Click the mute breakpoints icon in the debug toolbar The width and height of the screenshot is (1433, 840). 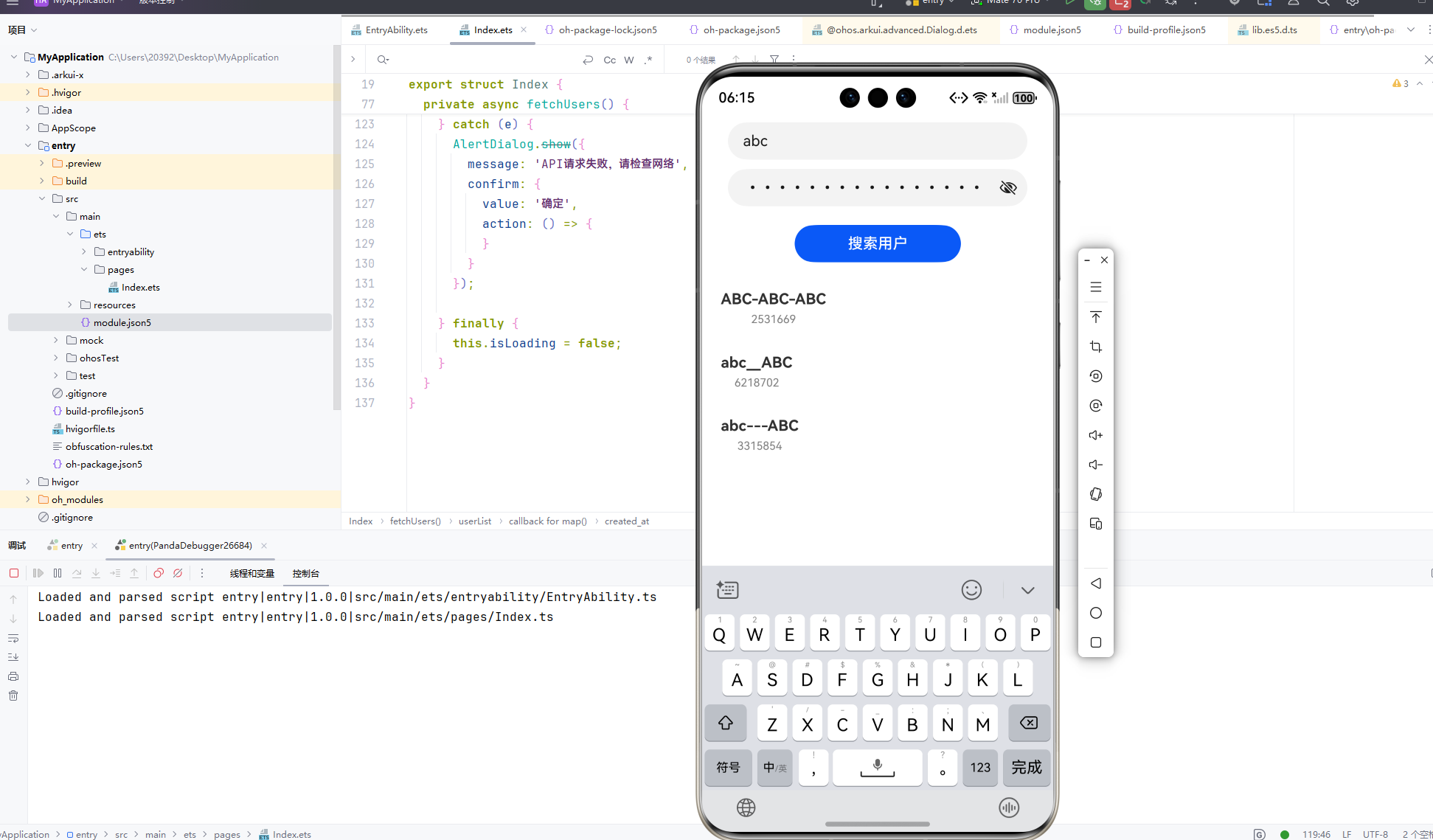(x=178, y=573)
